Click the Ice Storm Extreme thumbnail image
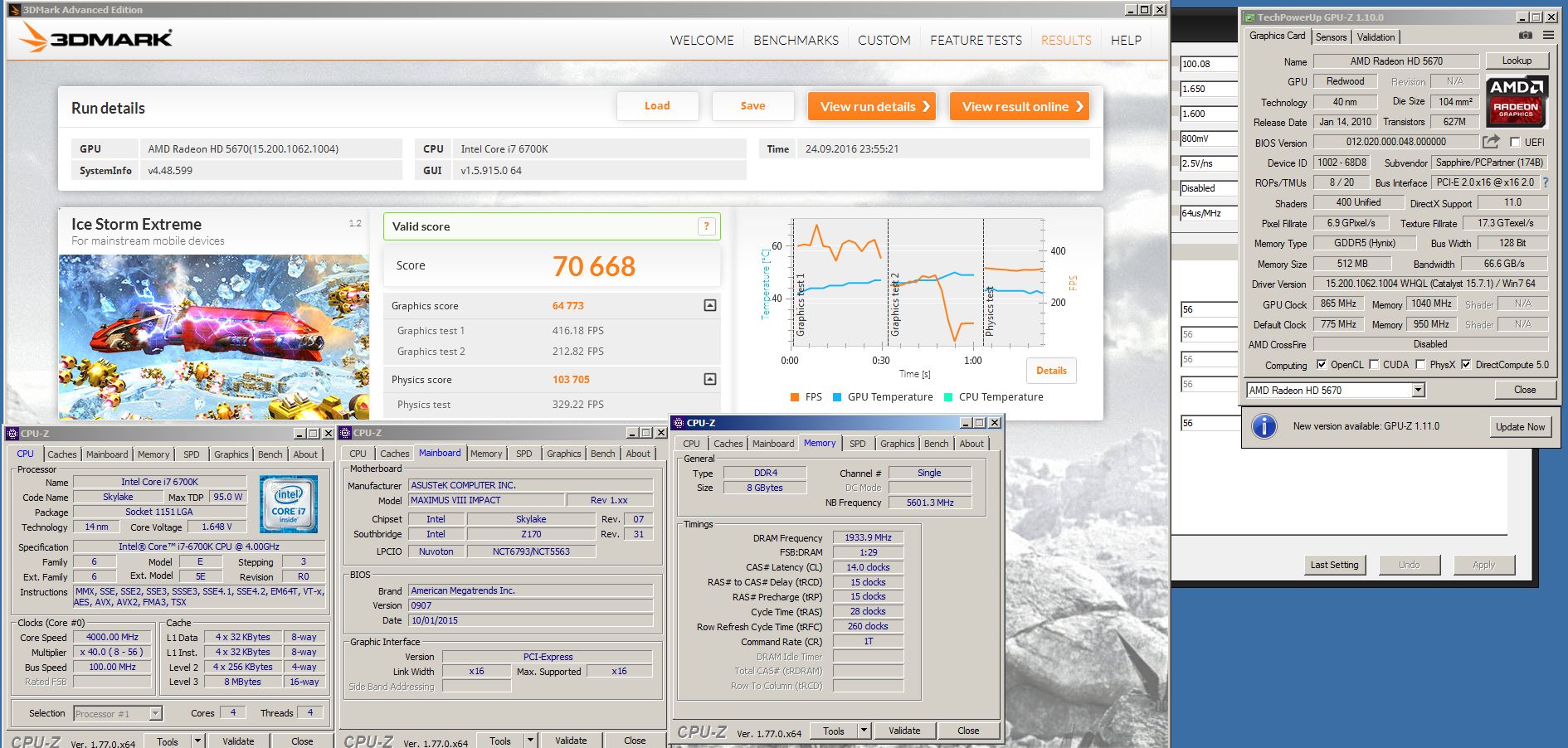 pyautogui.click(x=214, y=337)
